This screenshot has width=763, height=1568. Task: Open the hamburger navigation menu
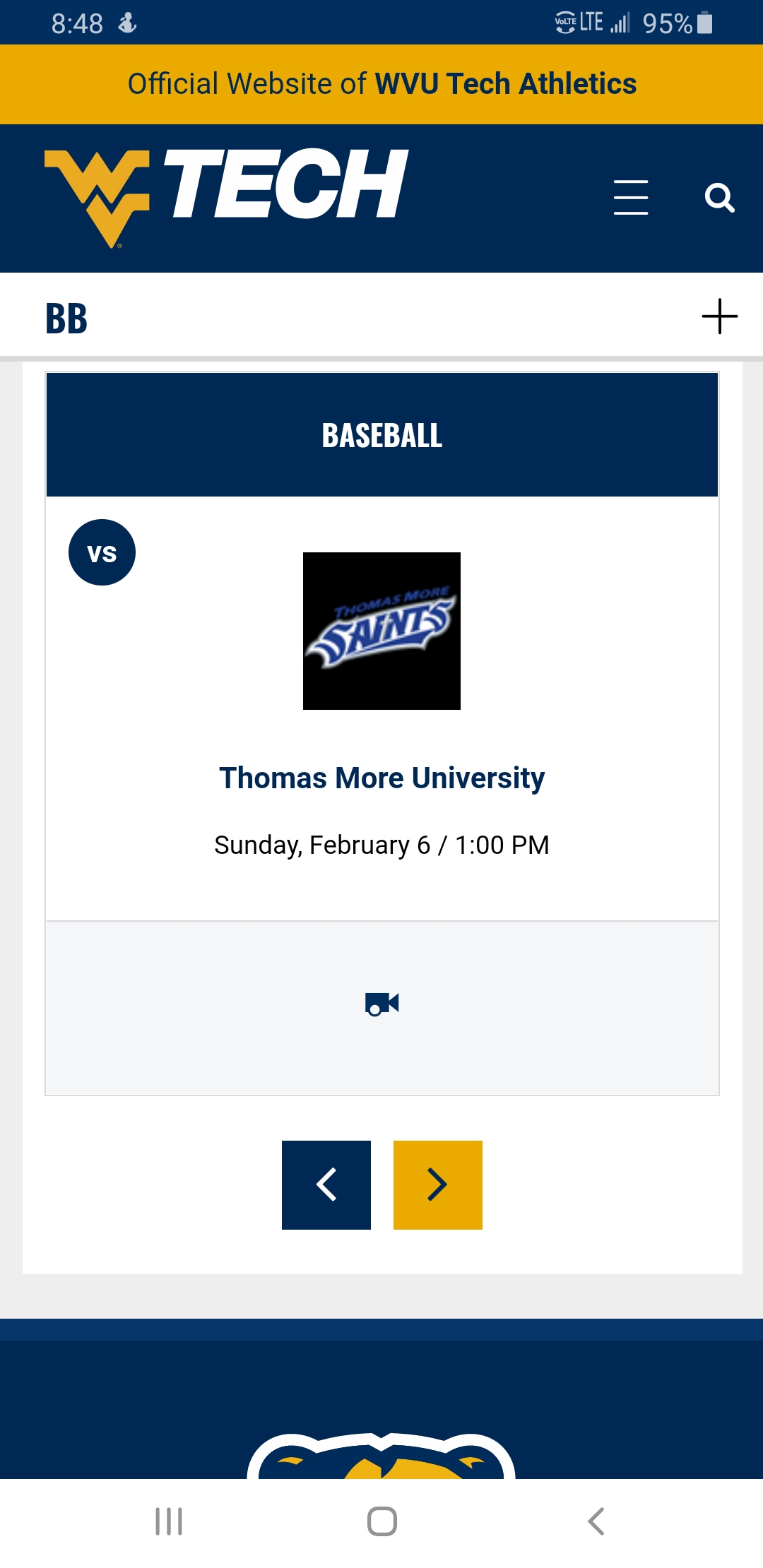(x=630, y=197)
